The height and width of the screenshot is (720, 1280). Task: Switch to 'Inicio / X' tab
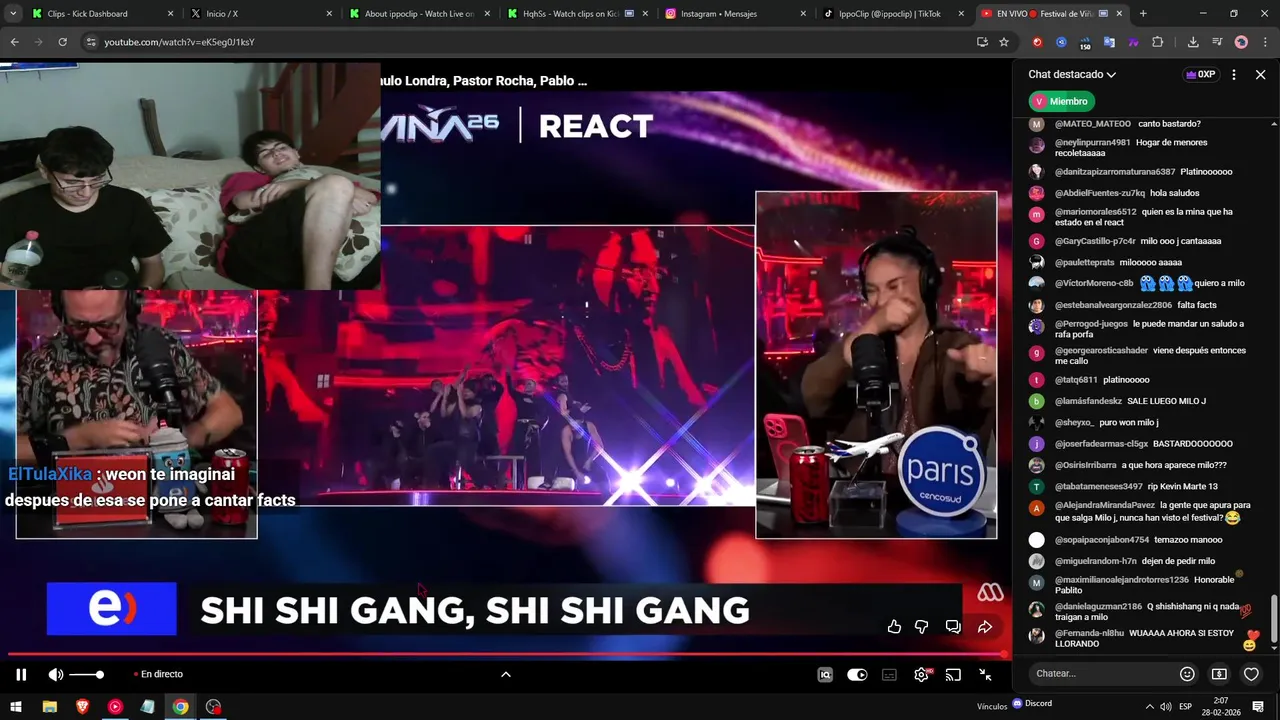[258, 14]
